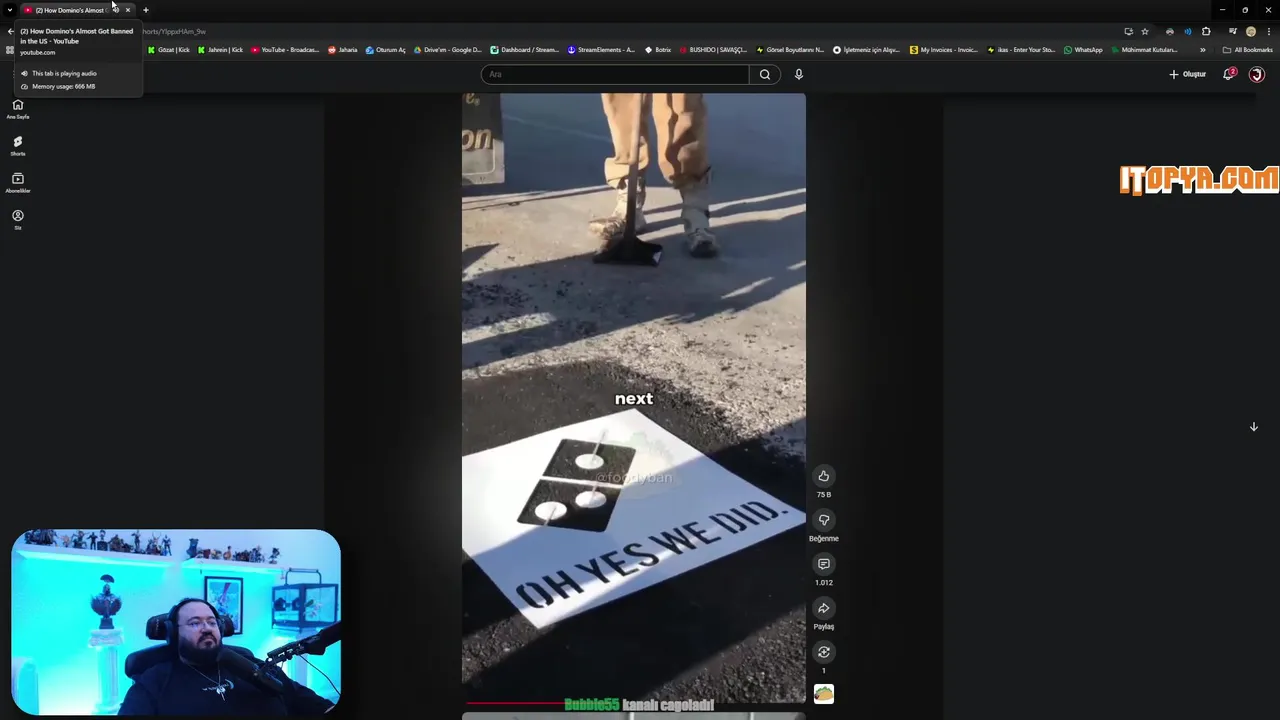Open Chrome profile avatar
This screenshot has height=720, width=1280.
click(x=1250, y=31)
